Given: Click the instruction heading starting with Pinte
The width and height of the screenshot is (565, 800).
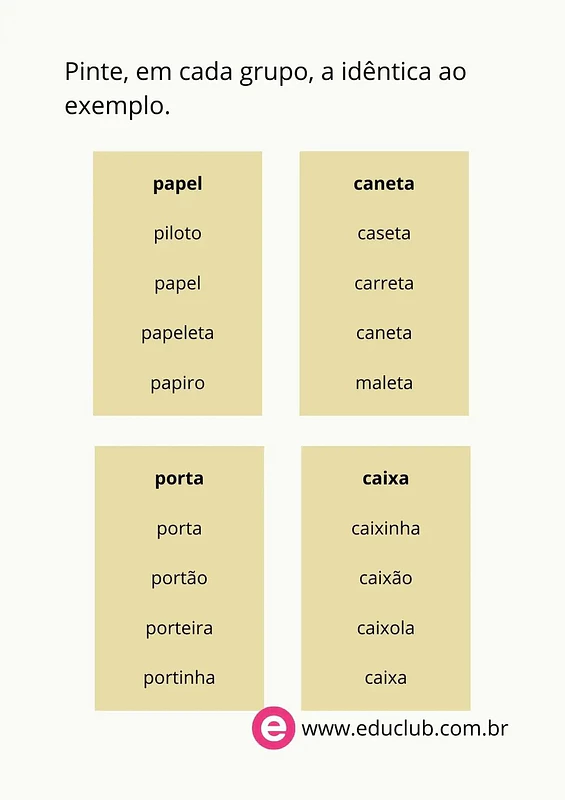Looking at the screenshot, I should 265,89.
